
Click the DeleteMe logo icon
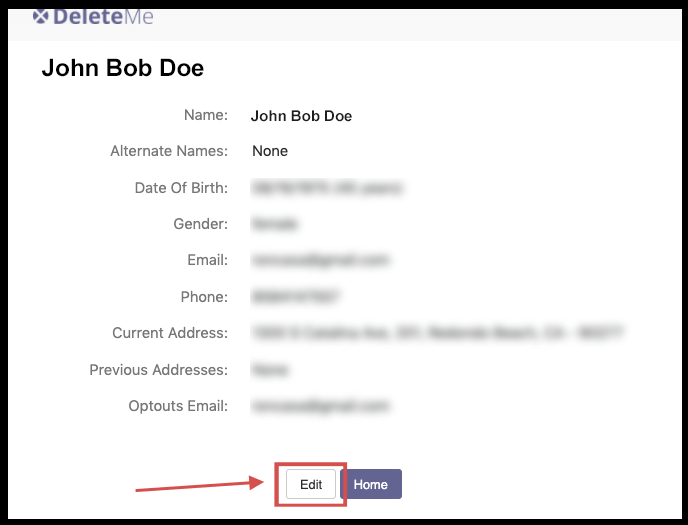point(41,16)
